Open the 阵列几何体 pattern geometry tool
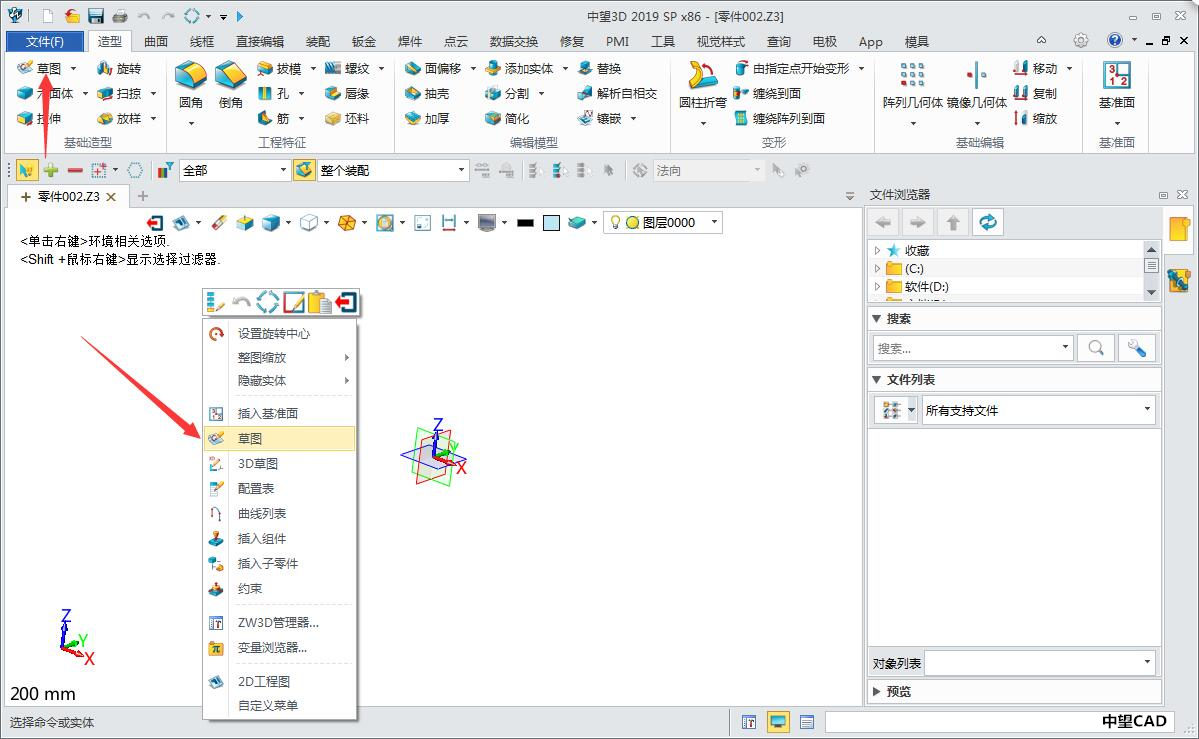1199x739 pixels. (912, 77)
